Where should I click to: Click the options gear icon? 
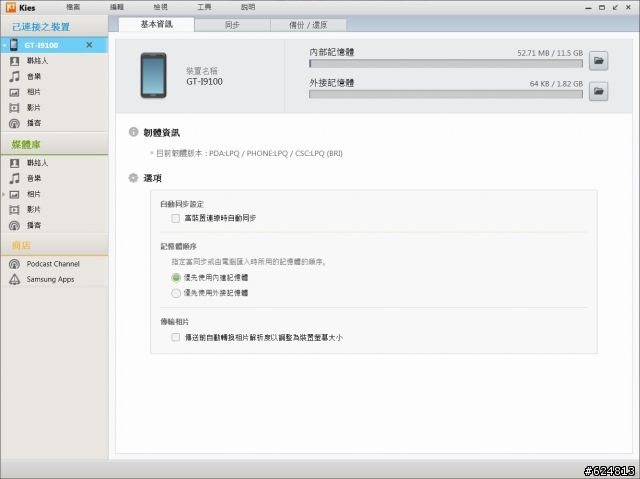[133, 178]
